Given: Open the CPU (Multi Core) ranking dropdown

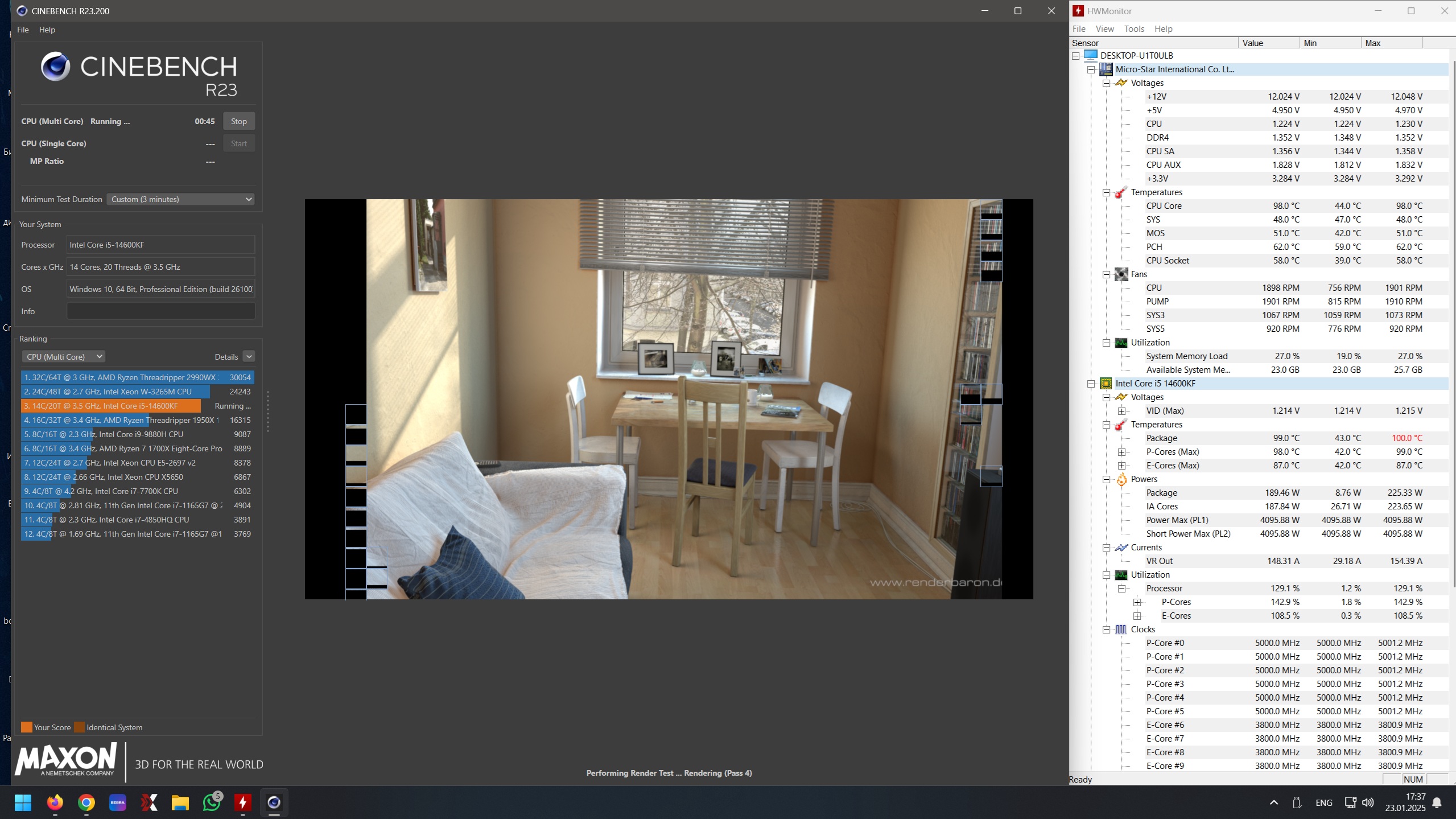Looking at the screenshot, I should click(64, 357).
